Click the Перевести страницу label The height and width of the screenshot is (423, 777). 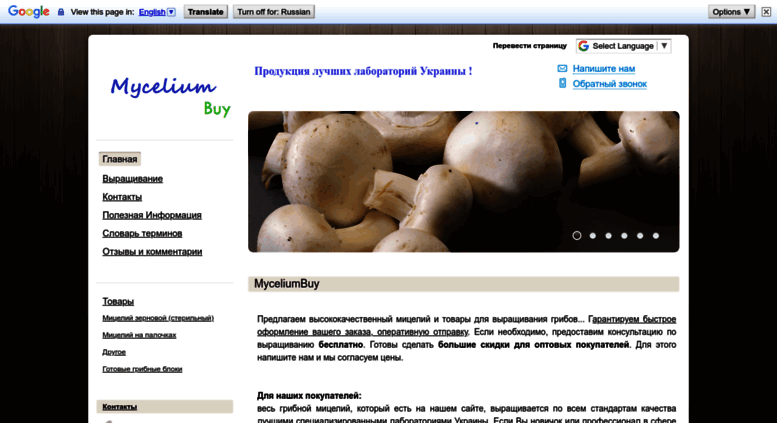529,46
